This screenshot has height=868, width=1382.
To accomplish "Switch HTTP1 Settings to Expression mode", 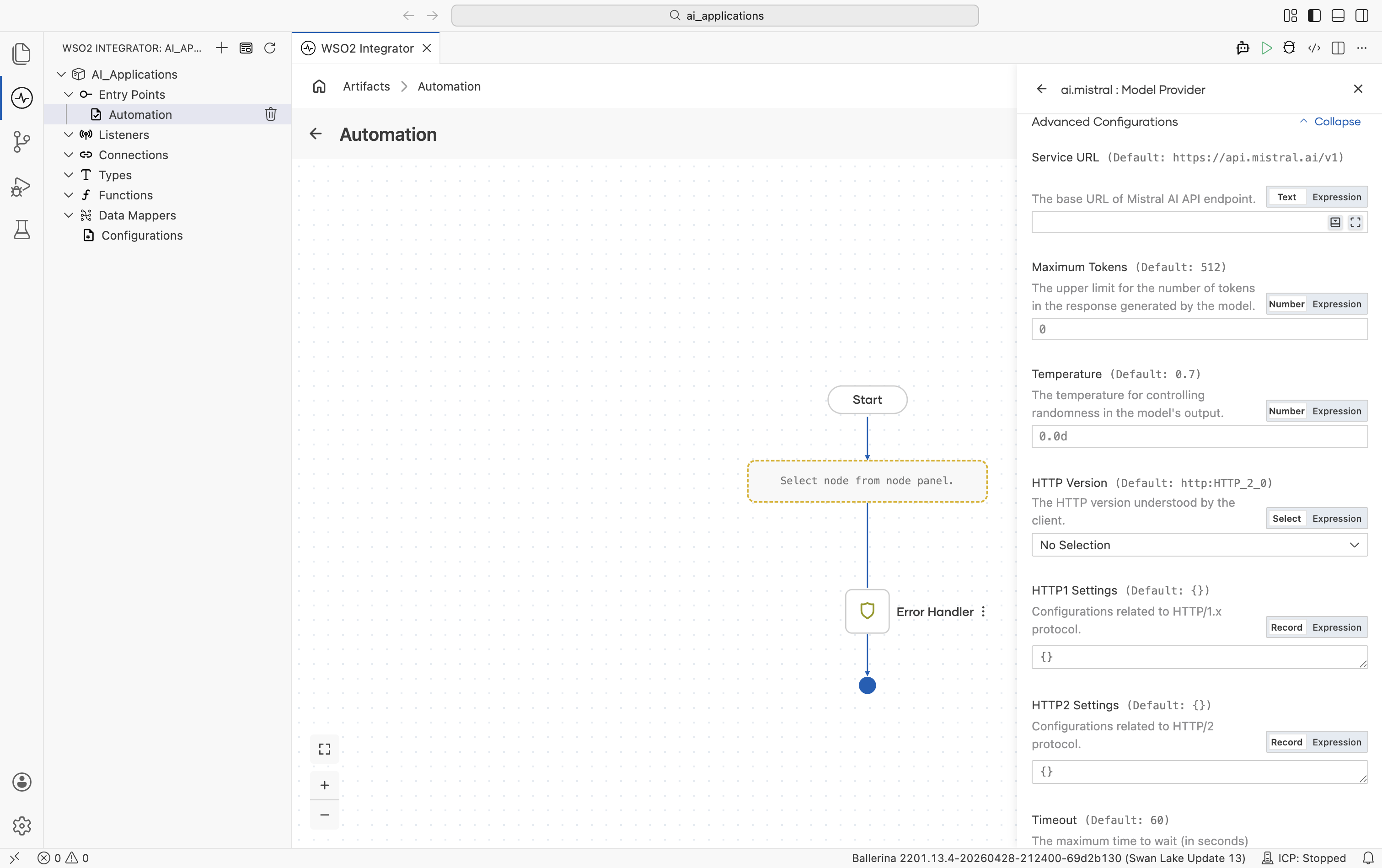I will click(x=1337, y=627).
